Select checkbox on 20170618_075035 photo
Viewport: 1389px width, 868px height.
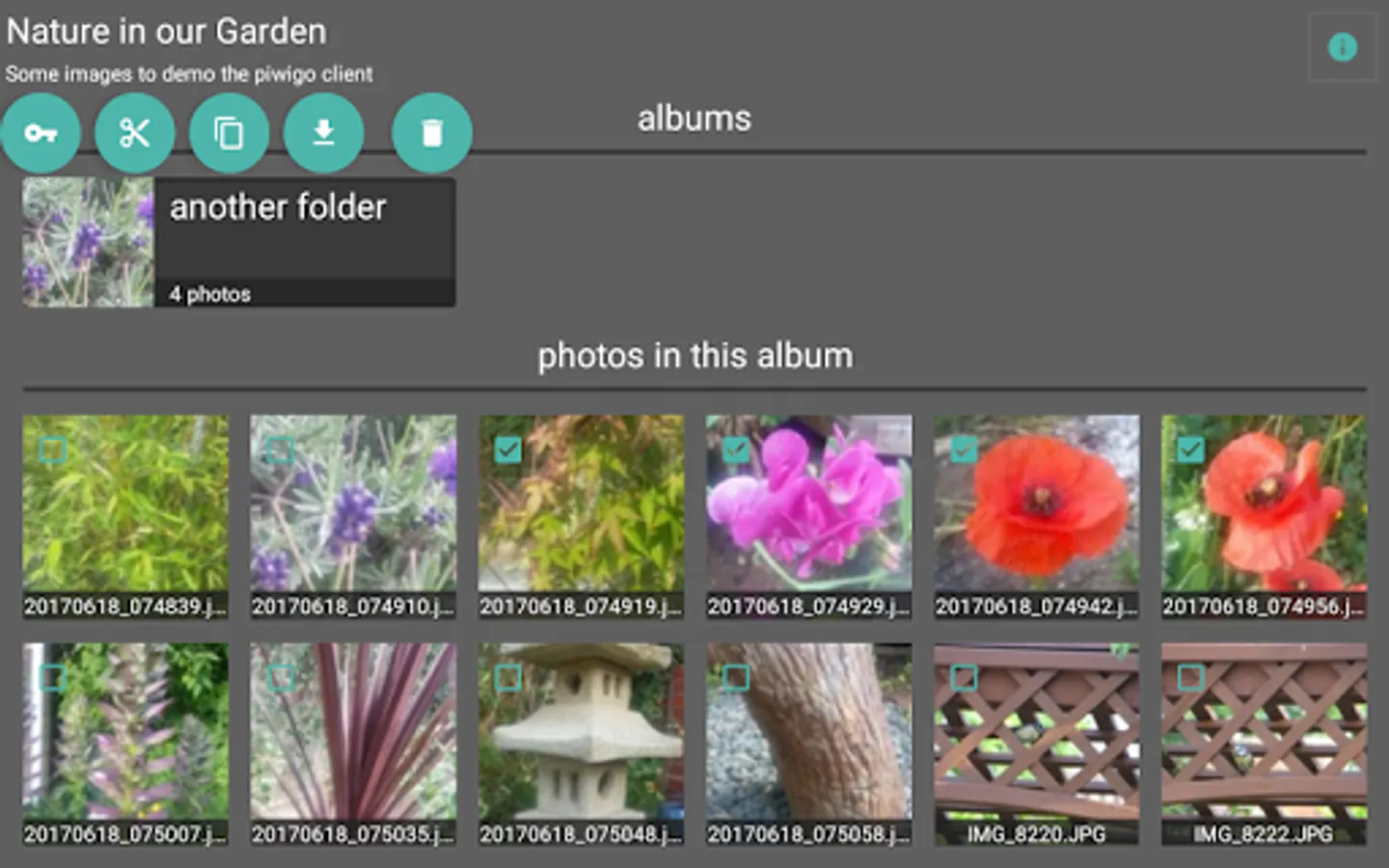coord(280,677)
